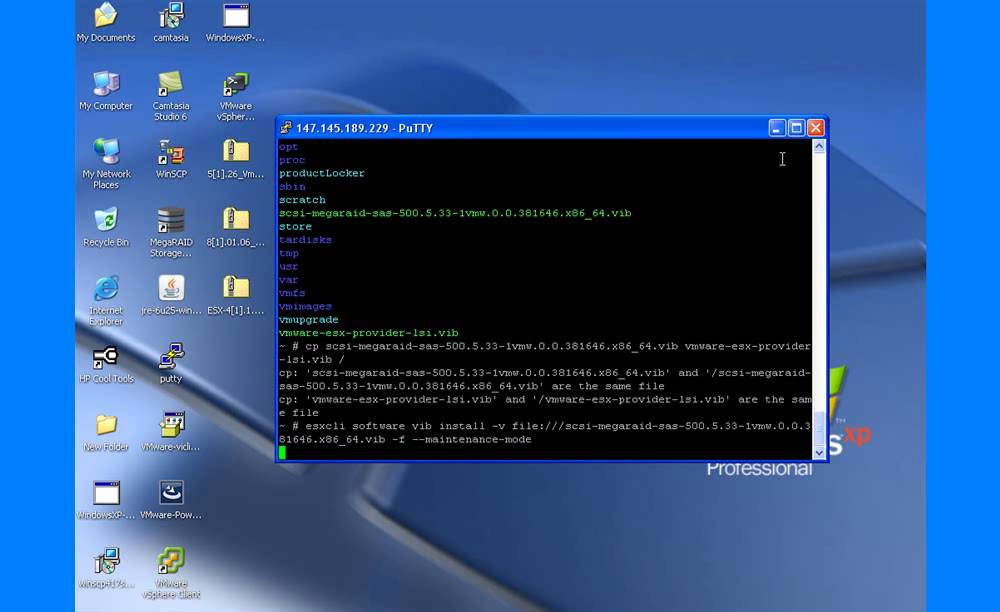Maximize the PuTTY window
This screenshot has height=612, width=1000.
click(x=796, y=128)
